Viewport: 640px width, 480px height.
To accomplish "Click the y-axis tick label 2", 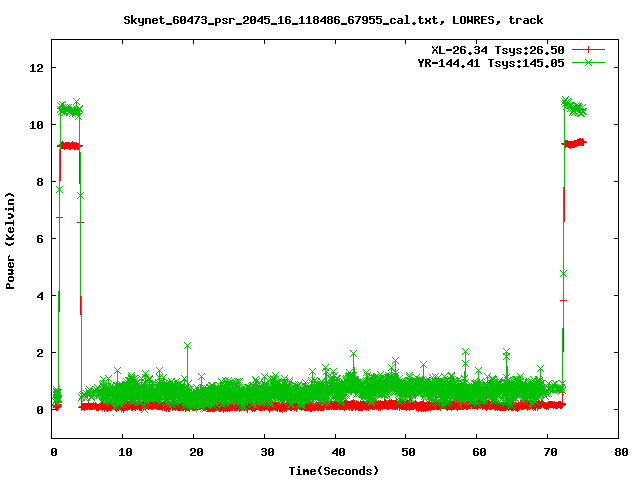I will [40, 353].
